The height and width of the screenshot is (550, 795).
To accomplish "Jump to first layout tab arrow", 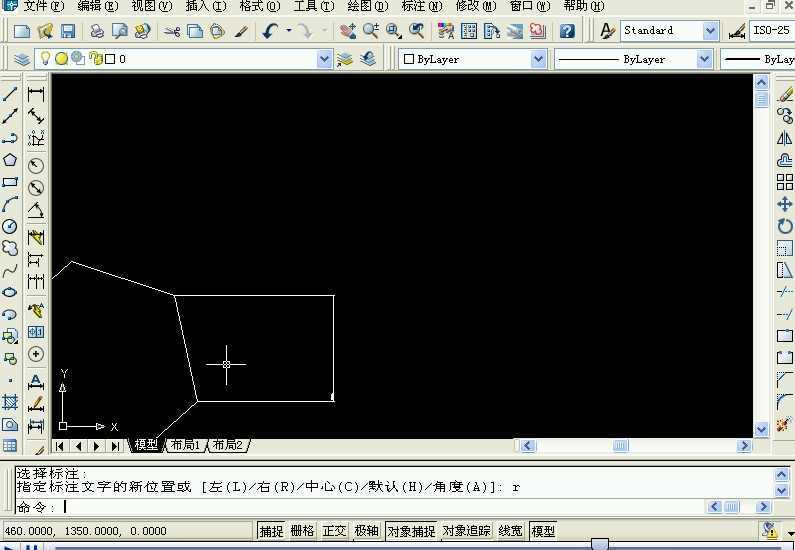I will (60, 446).
